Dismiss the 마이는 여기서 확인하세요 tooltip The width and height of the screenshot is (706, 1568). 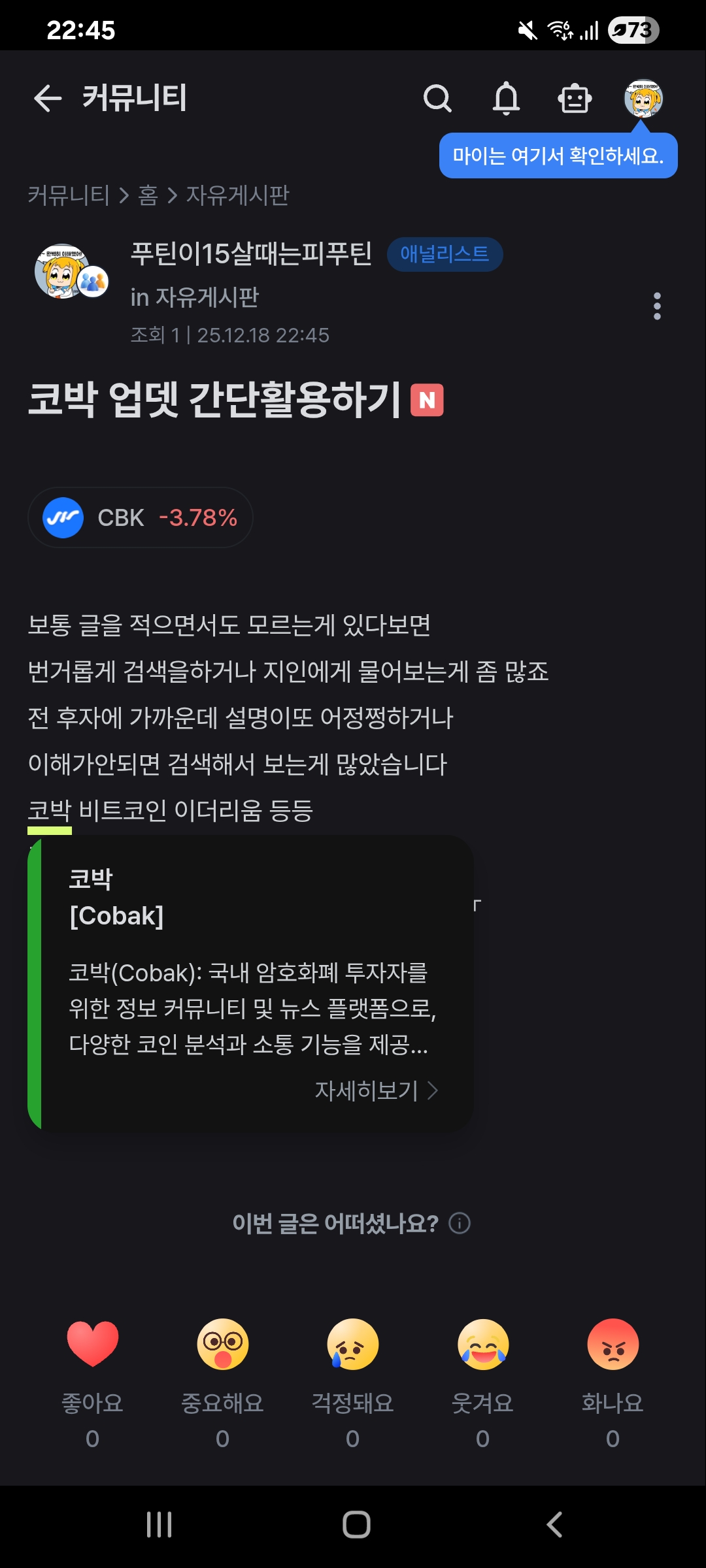558,155
